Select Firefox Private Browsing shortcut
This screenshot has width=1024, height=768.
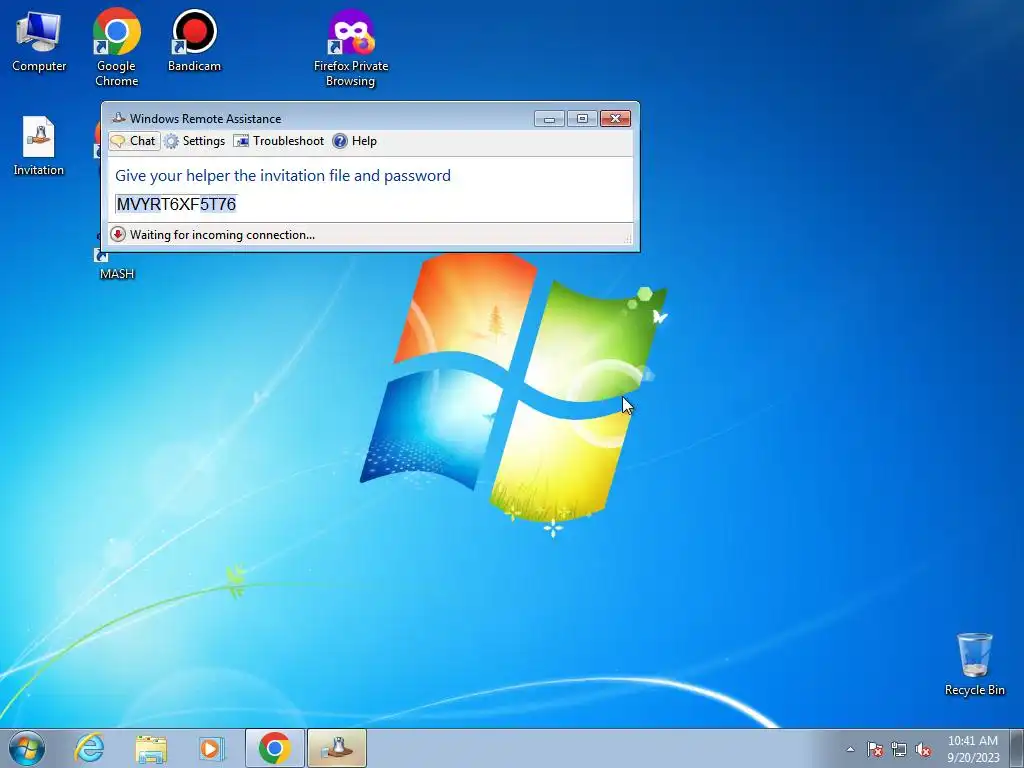tap(351, 47)
